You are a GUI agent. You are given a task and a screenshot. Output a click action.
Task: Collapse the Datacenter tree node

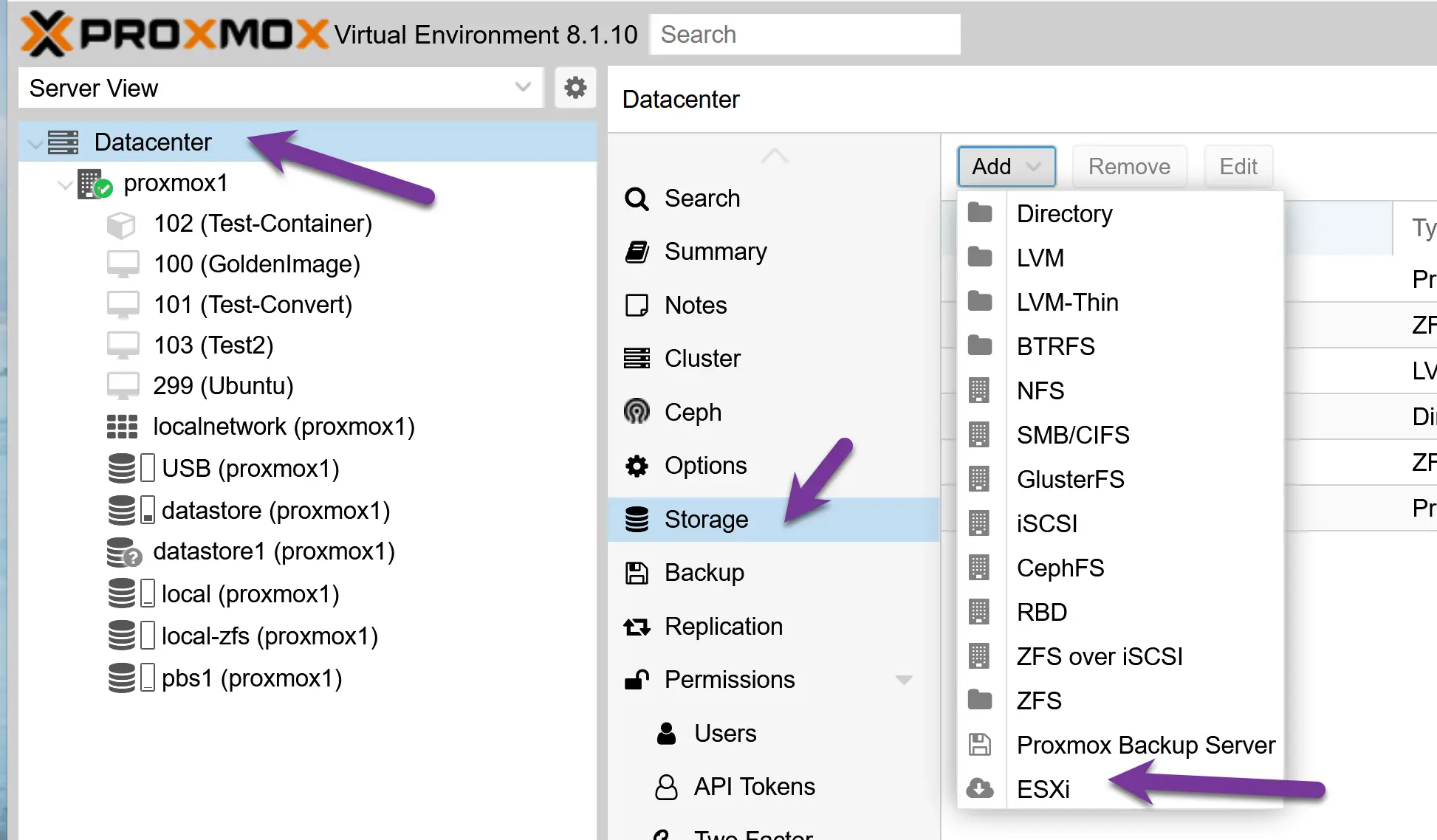point(35,143)
